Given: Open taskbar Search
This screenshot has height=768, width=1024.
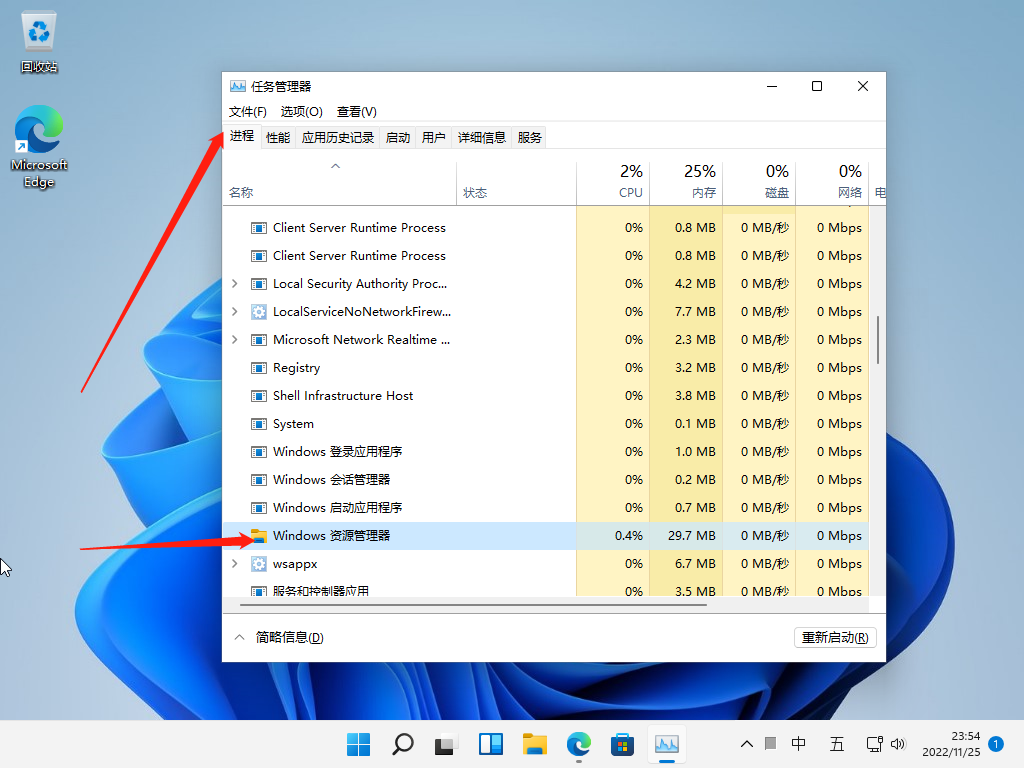Looking at the screenshot, I should pos(402,744).
